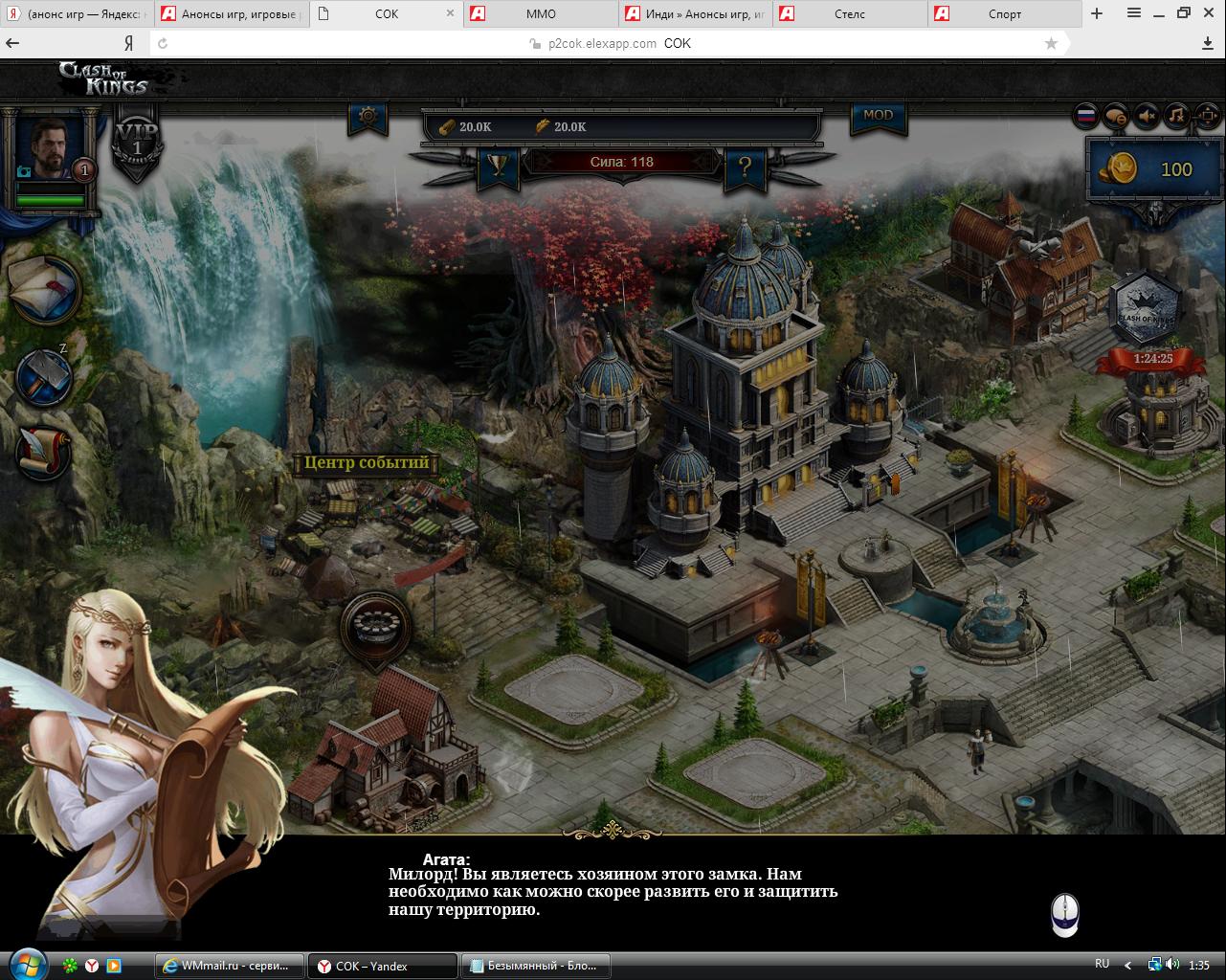
Task: Switch to Безымянный Notepad taskbar window
Action: (535, 966)
